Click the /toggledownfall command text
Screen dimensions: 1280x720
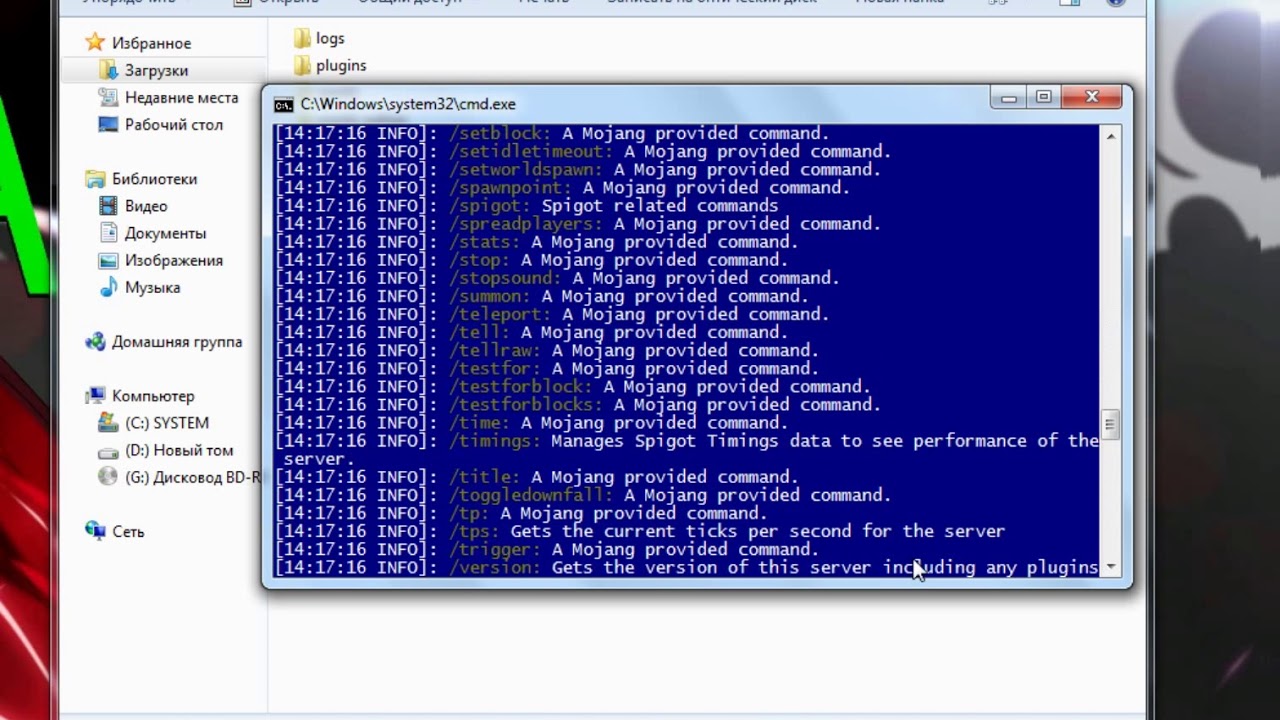click(x=531, y=494)
